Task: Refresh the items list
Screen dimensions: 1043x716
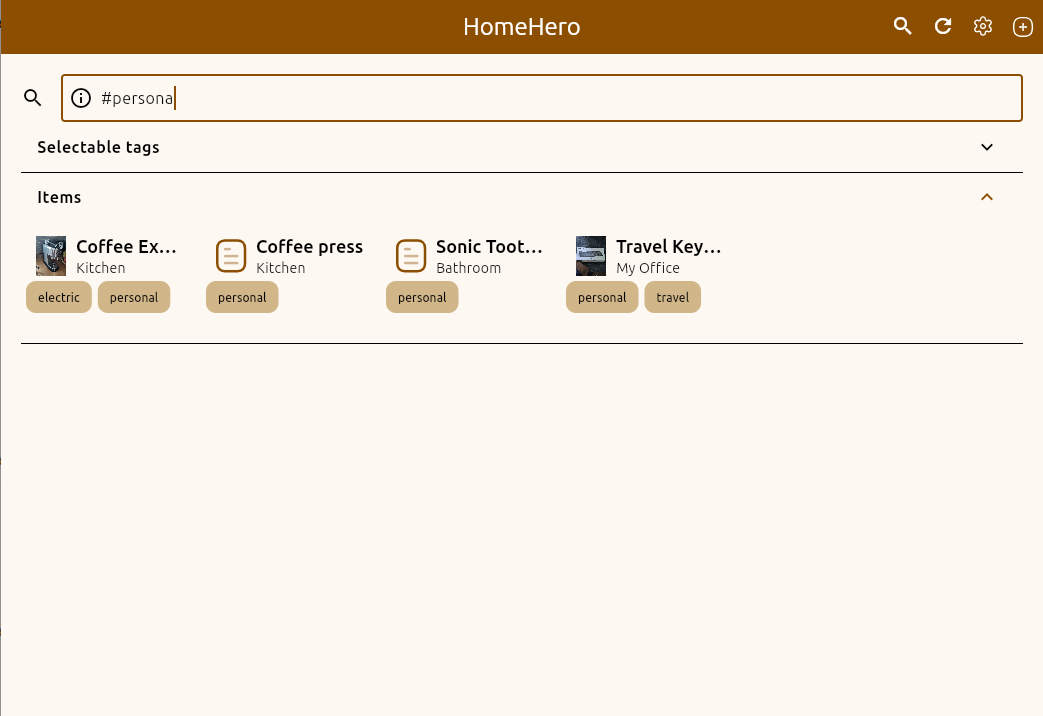Action: coord(942,26)
